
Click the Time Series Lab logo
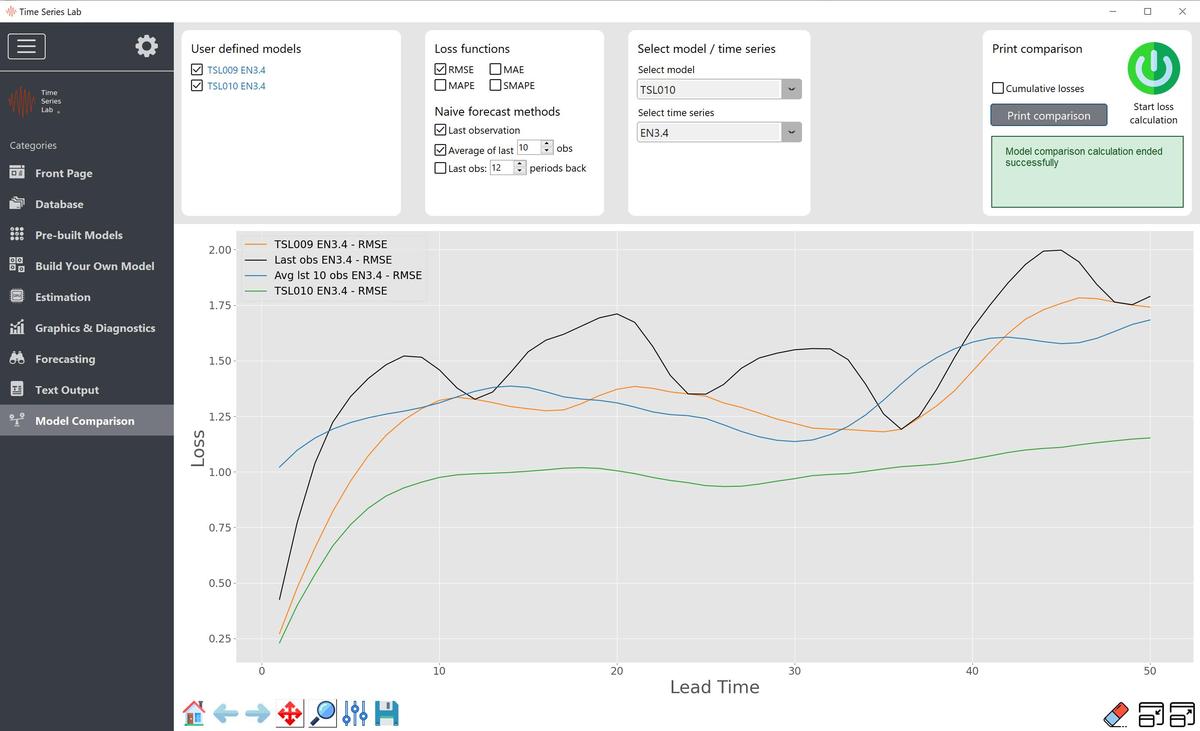point(35,101)
